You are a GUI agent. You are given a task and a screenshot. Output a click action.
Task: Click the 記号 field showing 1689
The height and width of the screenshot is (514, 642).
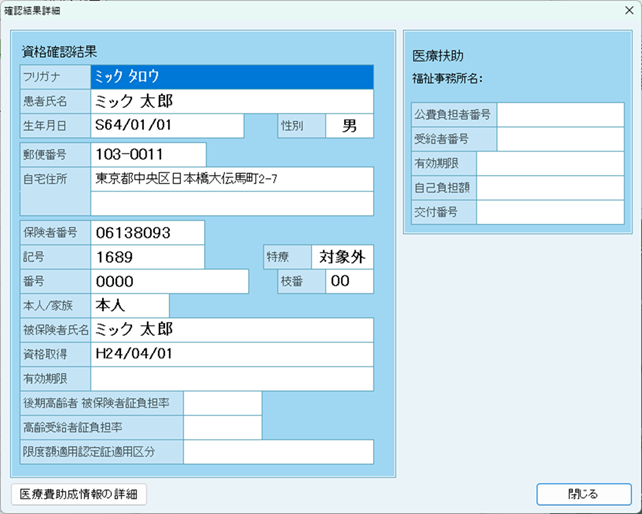tap(147, 257)
